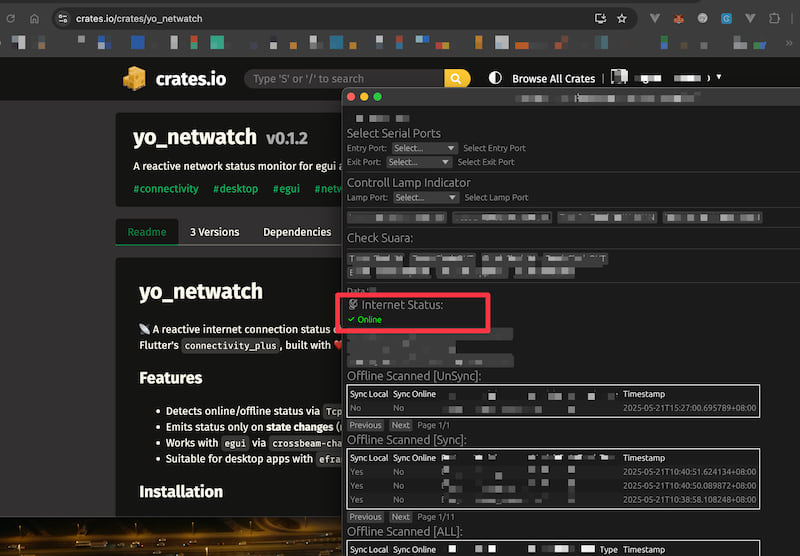Screen dimensions: 800x556
Task: Click Previous under Offline Scanned [Sync] Page 1/11
Action: (365, 517)
